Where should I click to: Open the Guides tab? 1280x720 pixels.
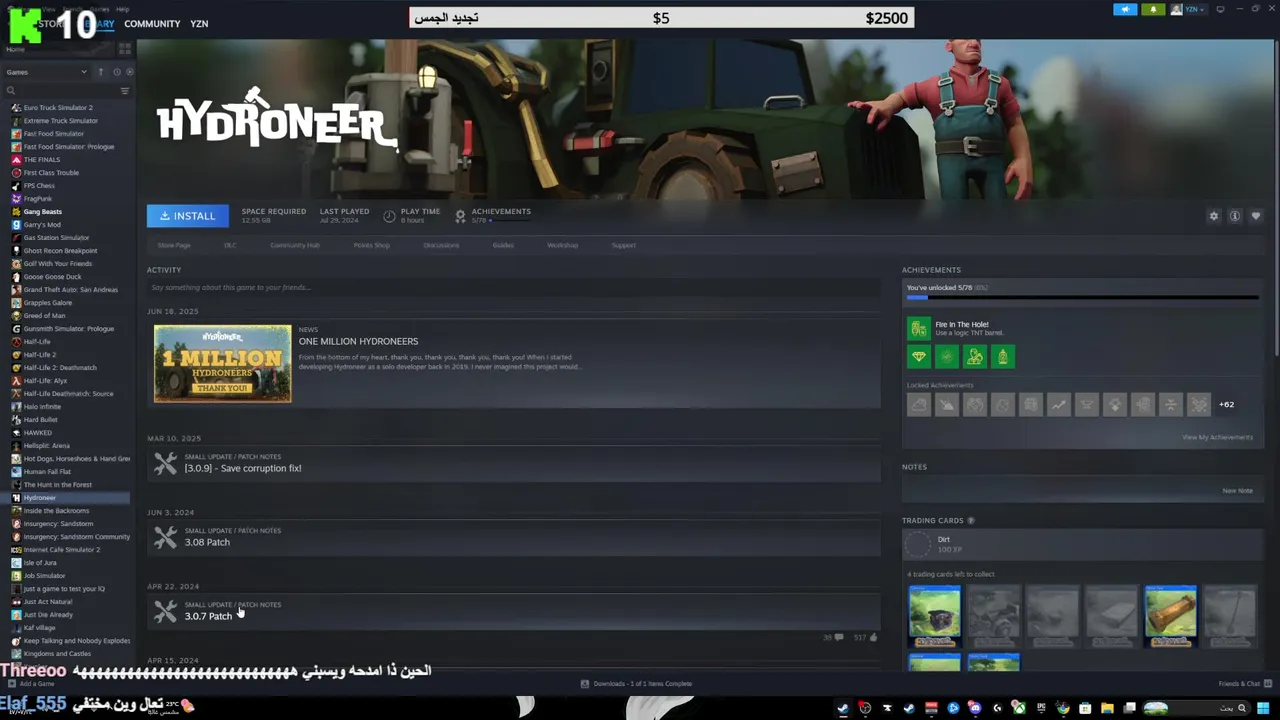click(503, 245)
